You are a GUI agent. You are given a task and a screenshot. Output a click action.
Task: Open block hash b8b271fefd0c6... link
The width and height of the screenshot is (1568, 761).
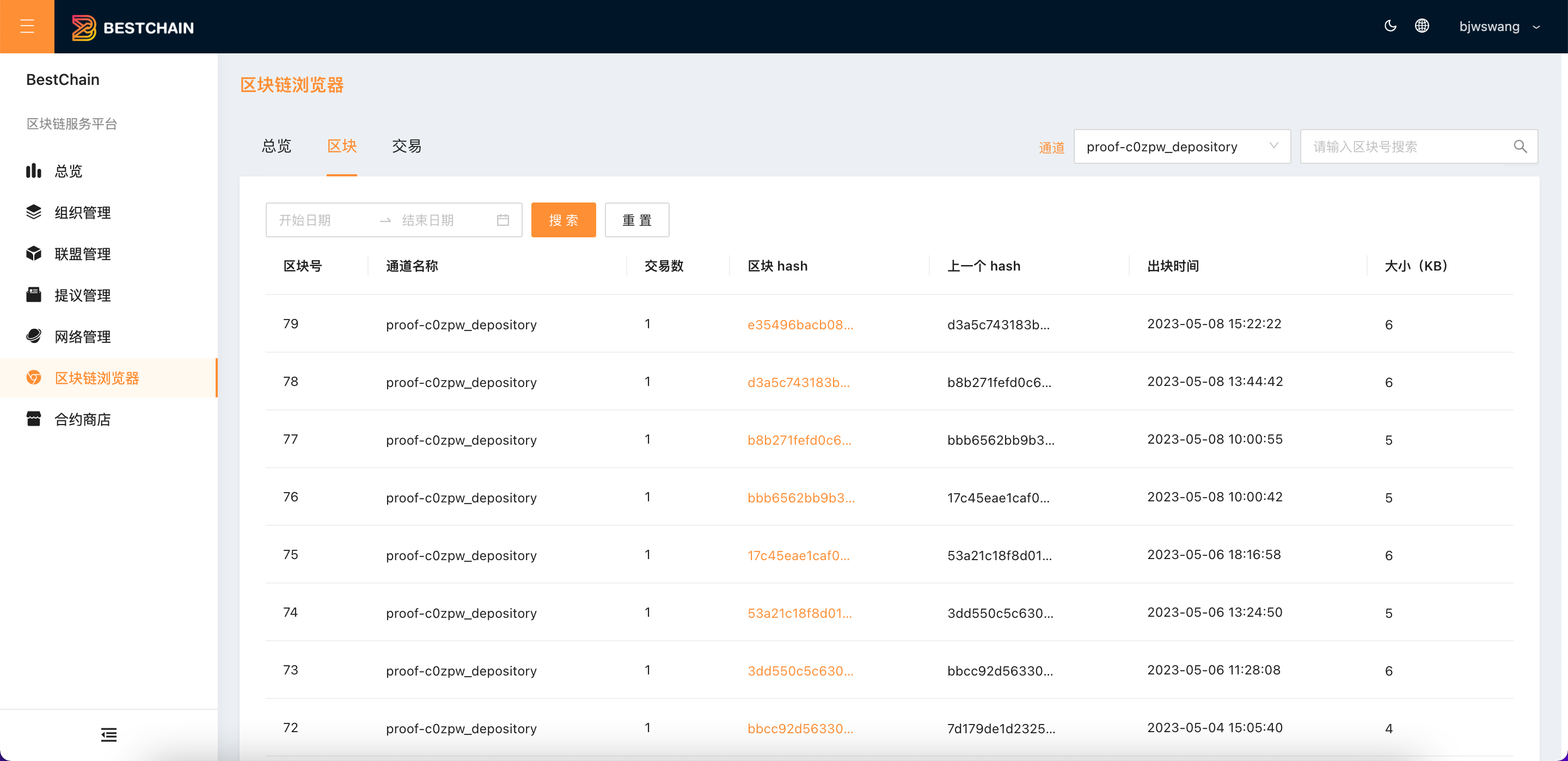pyautogui.click(x=799, y=440)
